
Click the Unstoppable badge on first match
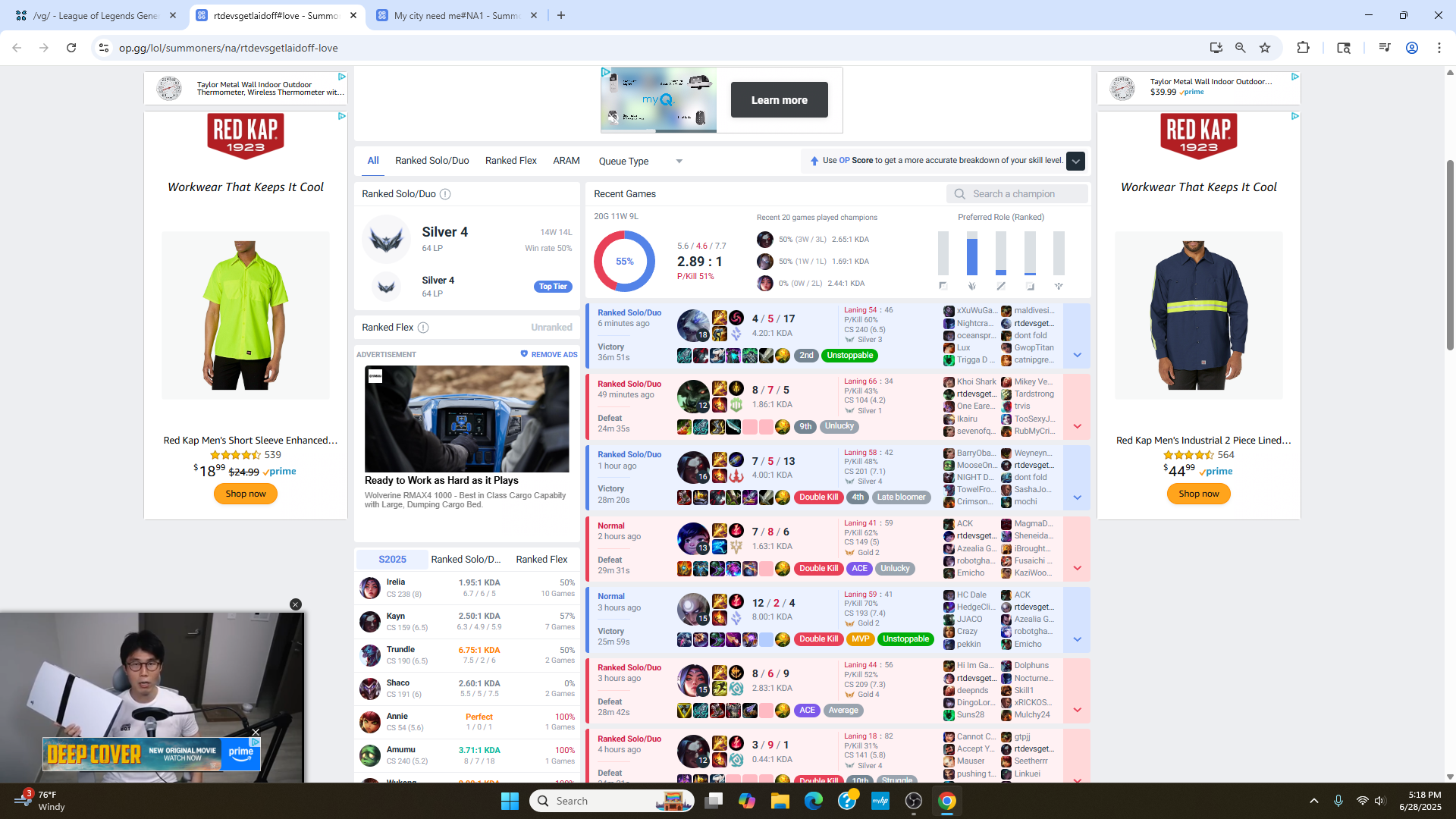tap(849, 356)
